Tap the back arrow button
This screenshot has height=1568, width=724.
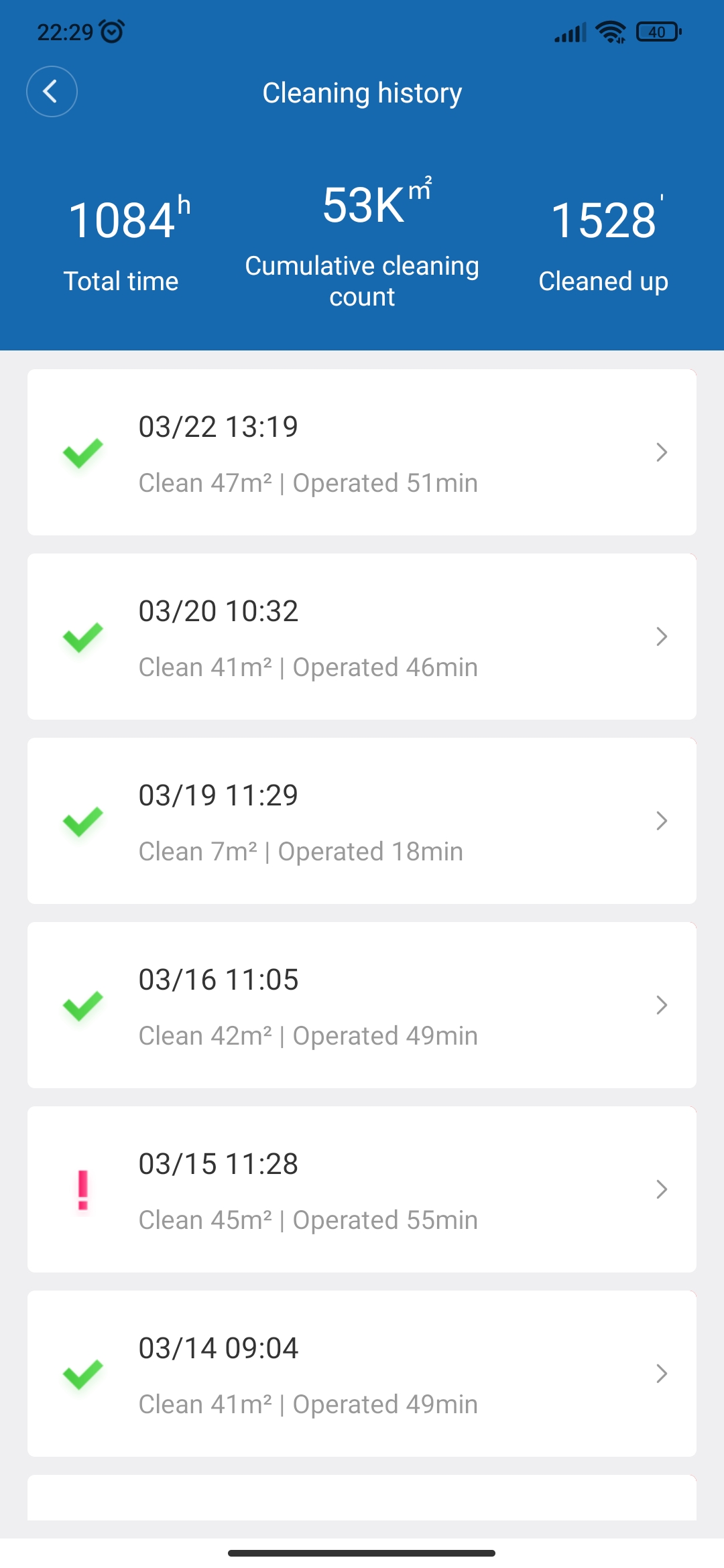click(52, 92)
